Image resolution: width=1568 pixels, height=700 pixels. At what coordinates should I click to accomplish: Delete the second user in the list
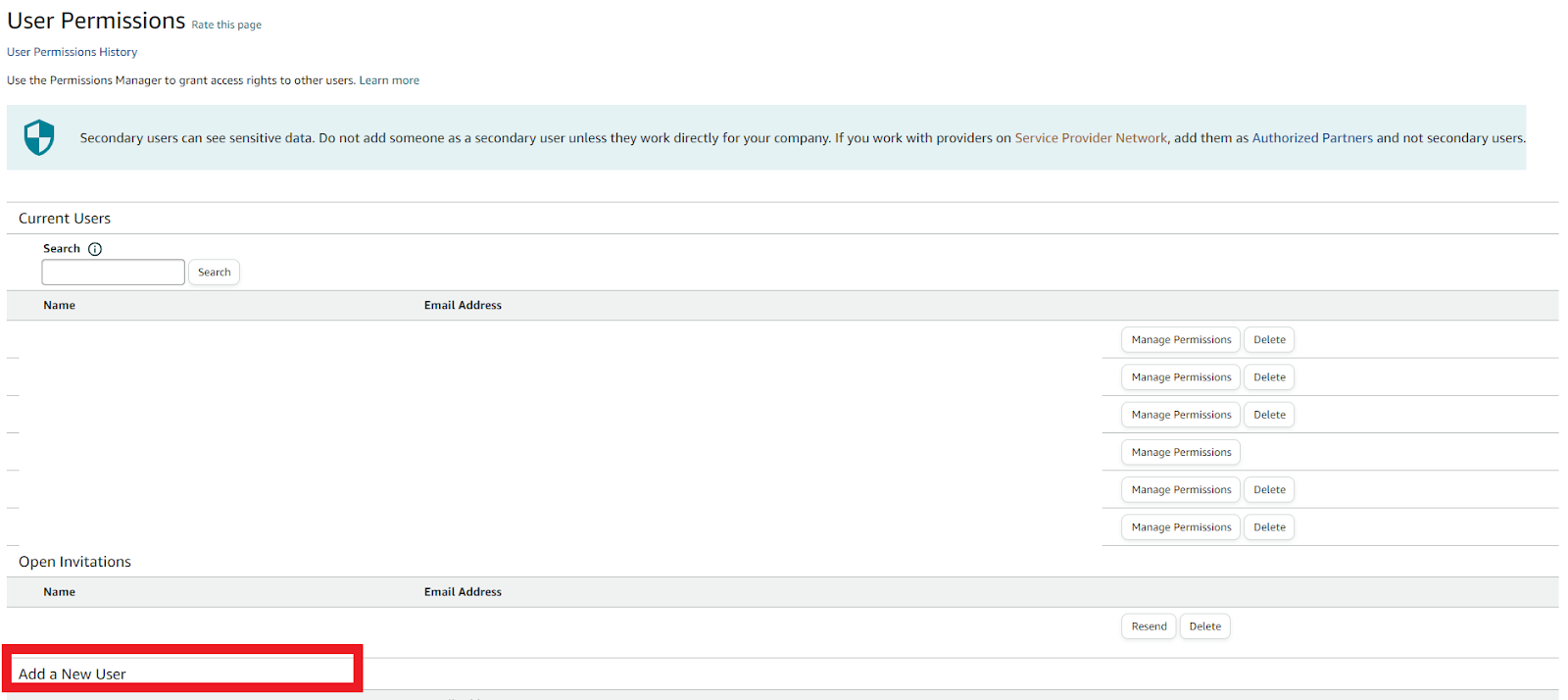pyautogui.click(x=1269, y=377)
